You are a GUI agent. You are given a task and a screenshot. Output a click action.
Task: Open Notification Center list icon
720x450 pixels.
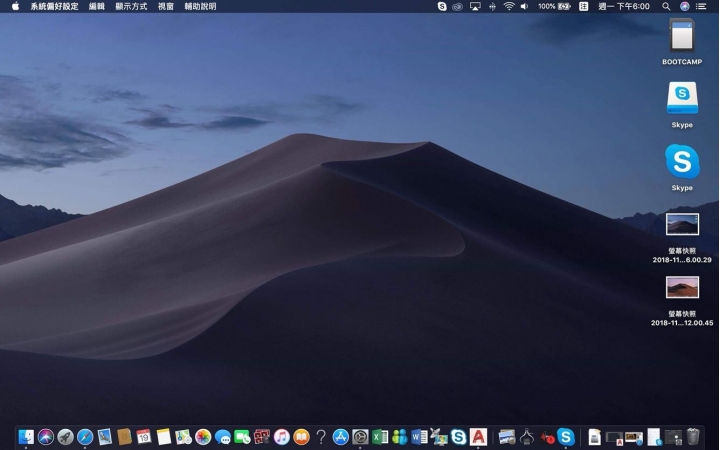click(x=701, y=6)
